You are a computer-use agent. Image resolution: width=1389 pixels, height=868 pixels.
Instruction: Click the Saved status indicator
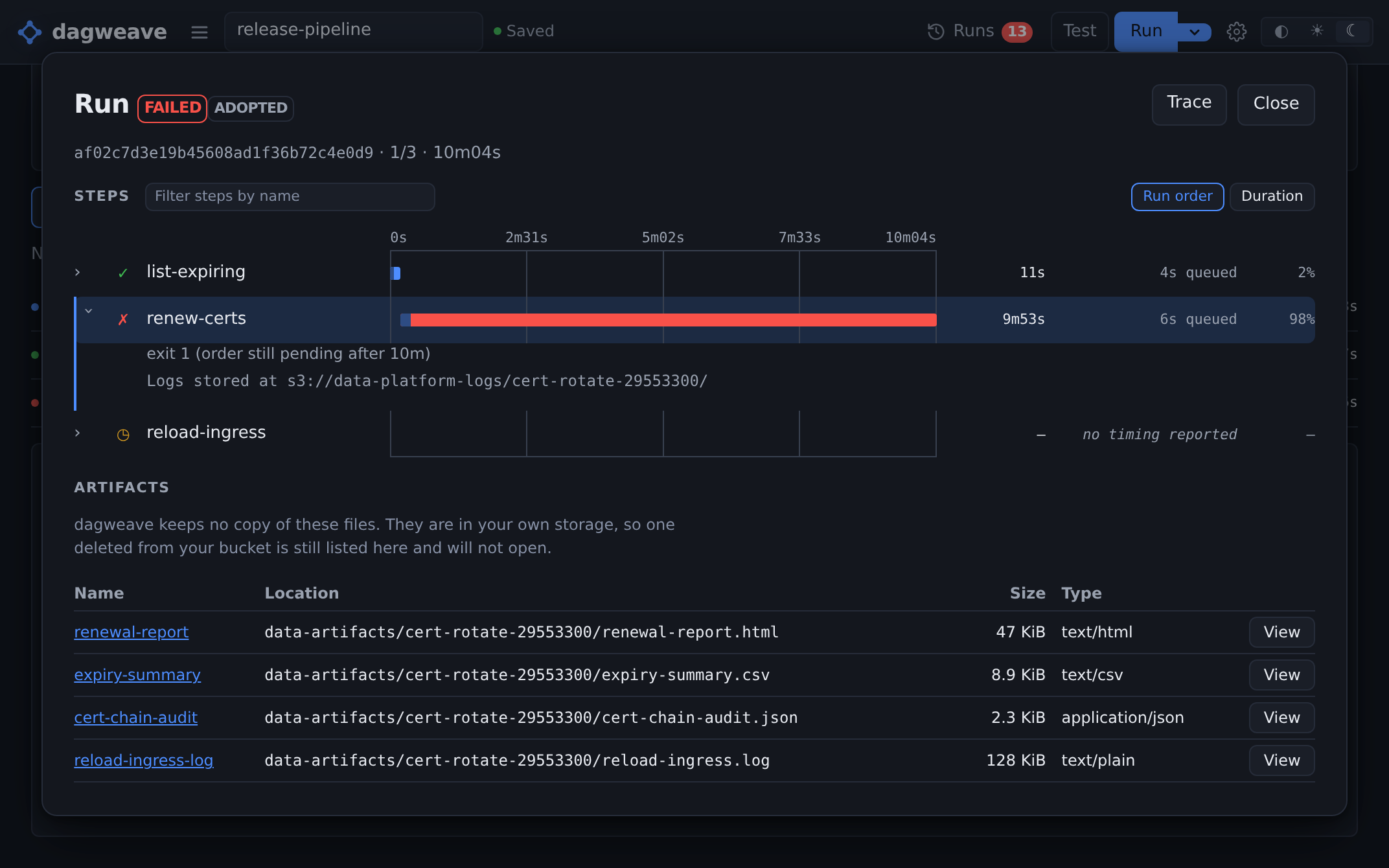click(523, 31)
